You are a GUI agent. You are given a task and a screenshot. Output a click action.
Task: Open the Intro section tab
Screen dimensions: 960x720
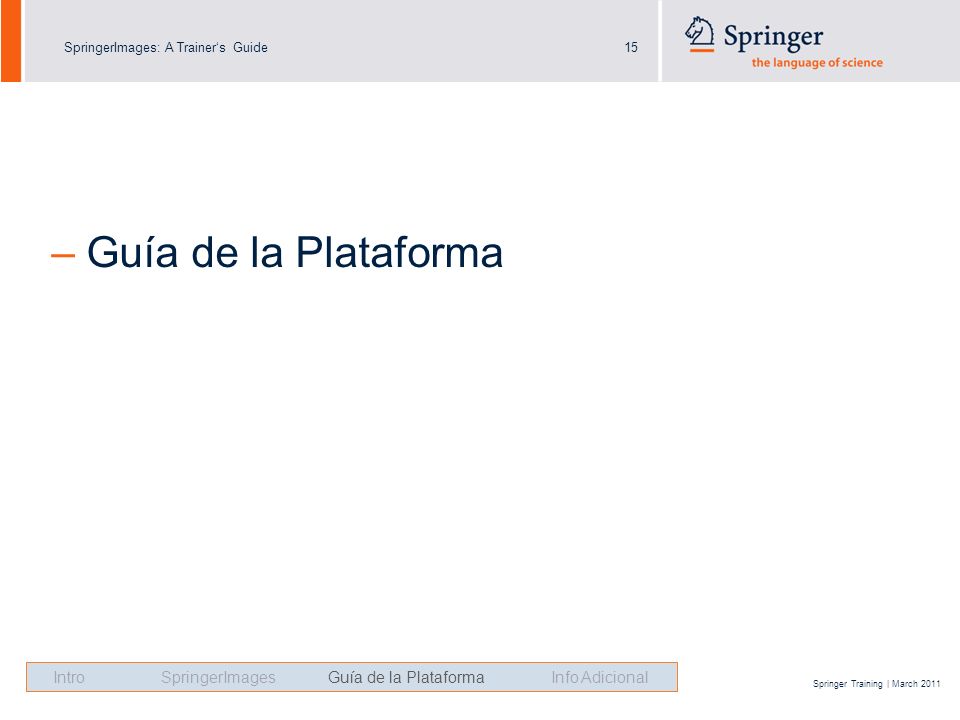(x=69, y=677)
